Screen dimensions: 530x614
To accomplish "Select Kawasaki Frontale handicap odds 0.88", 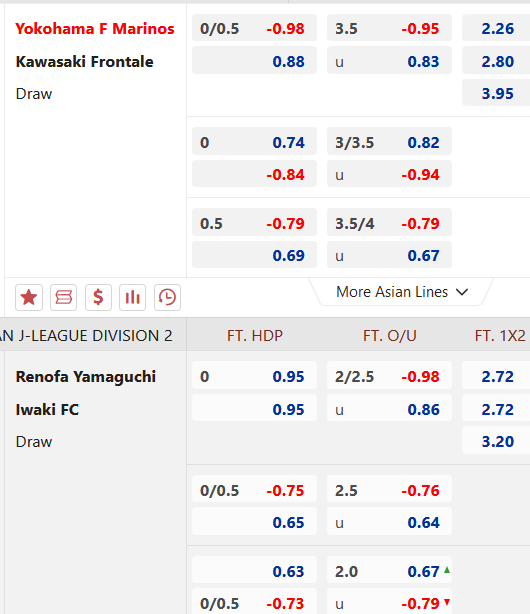I will click(x=254, y=61).
